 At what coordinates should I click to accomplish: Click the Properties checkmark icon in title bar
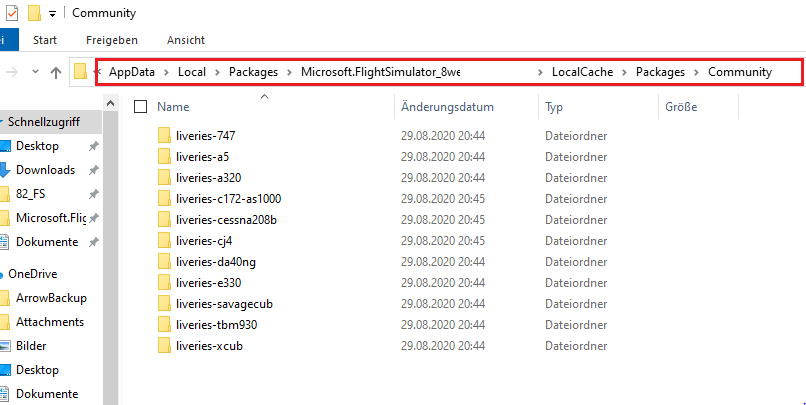[x=11, y=13]
